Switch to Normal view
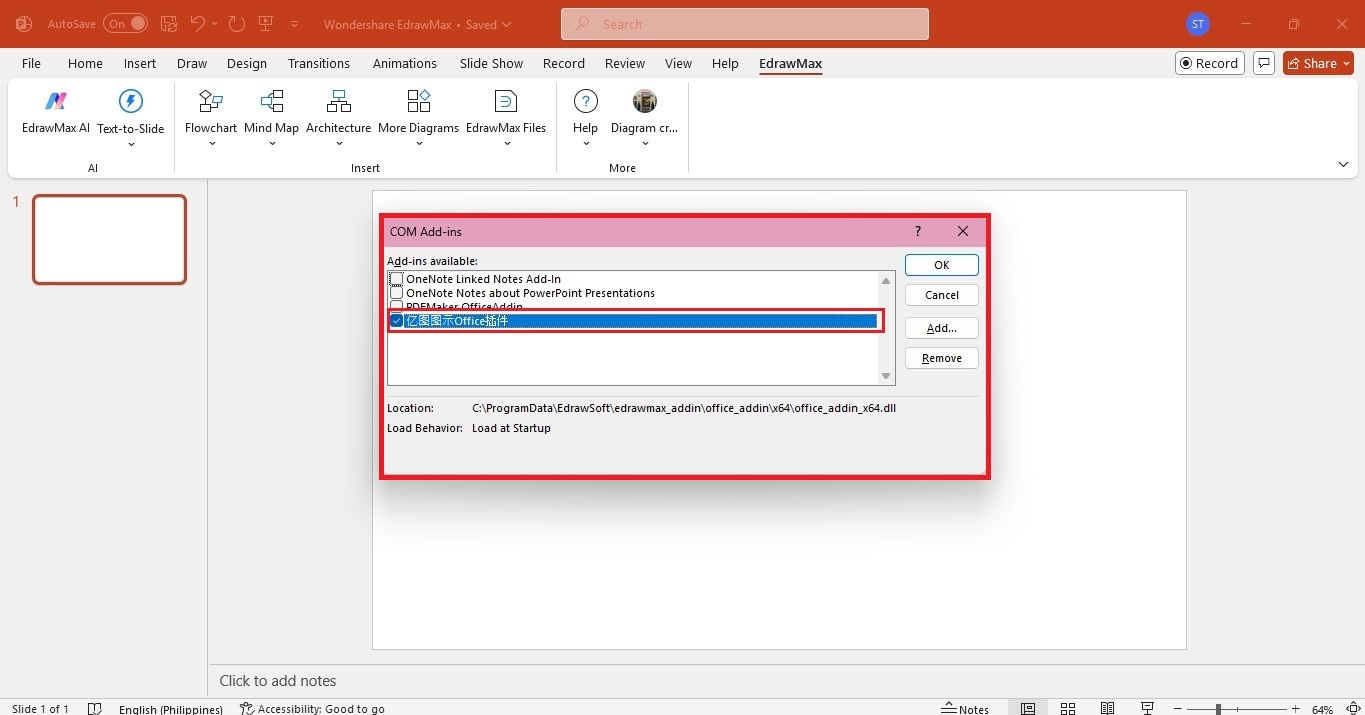Screen dimensions: 1365x715 tap(1028, 708)
